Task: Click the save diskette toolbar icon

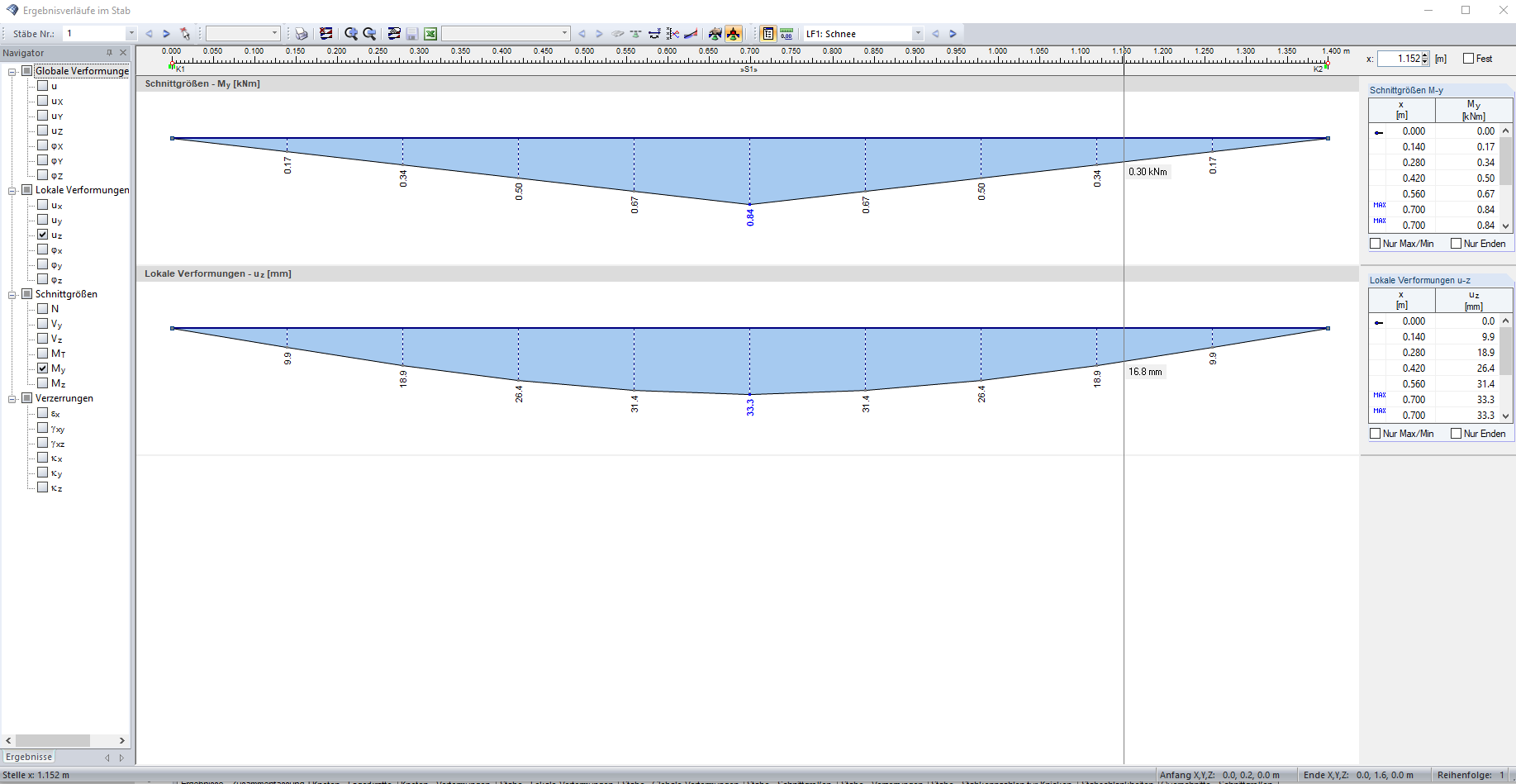Action: (x=411, y=34)
